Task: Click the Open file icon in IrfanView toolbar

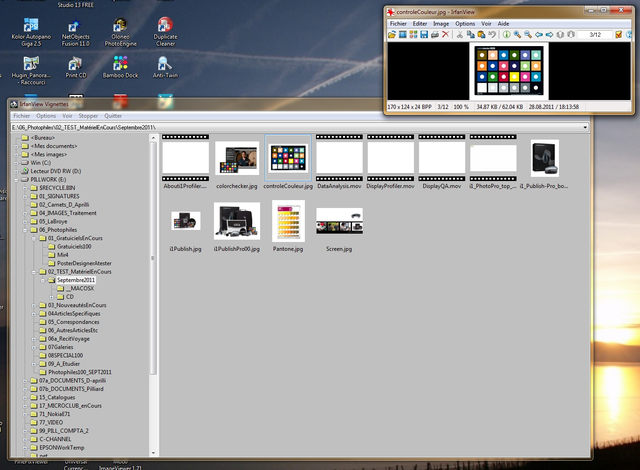Action: tap(392, 34)
